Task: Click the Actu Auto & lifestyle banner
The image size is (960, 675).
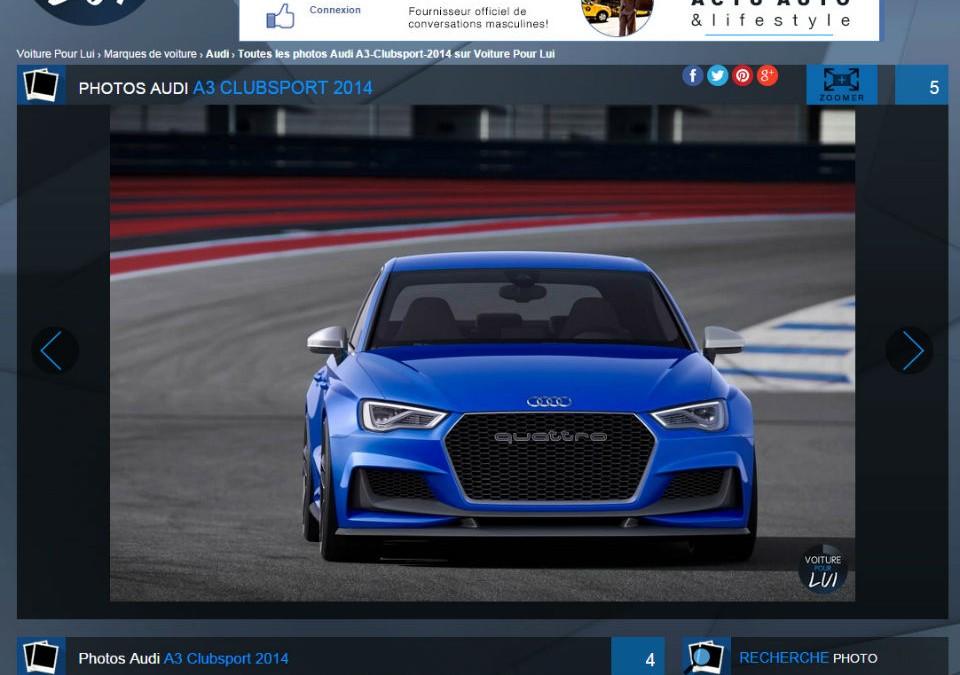Action: [x=770, y=17]
